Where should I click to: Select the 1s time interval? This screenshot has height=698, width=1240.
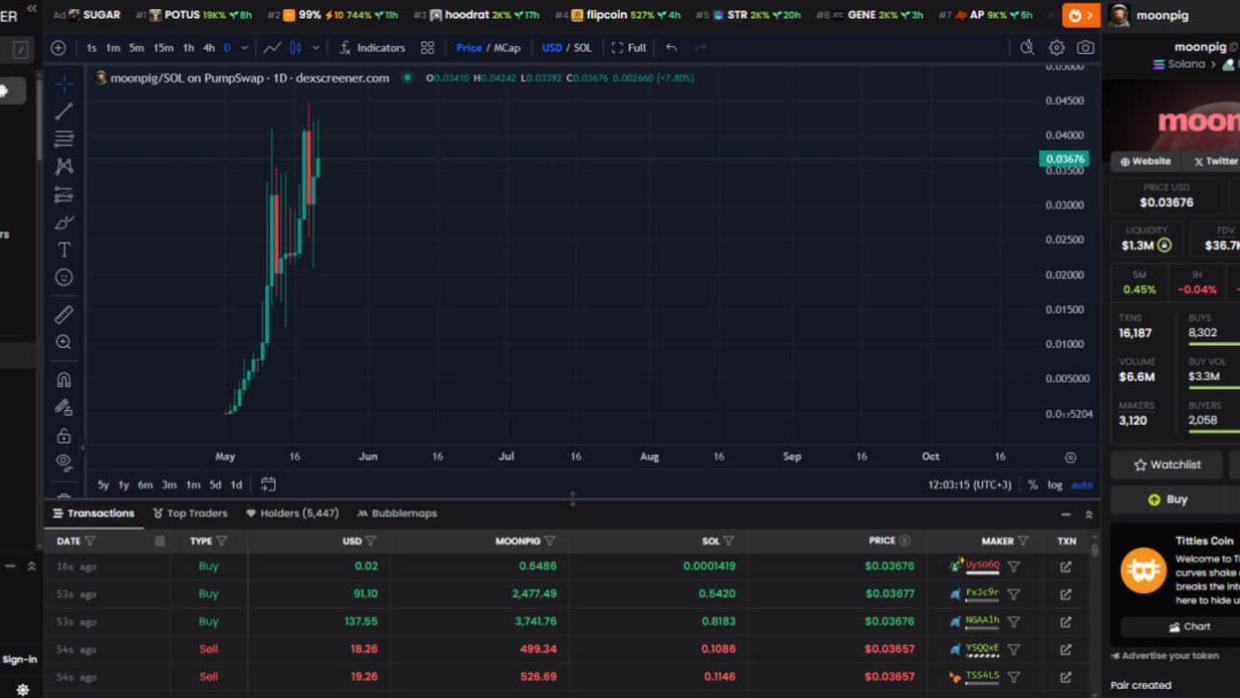(x=91, y=48)
